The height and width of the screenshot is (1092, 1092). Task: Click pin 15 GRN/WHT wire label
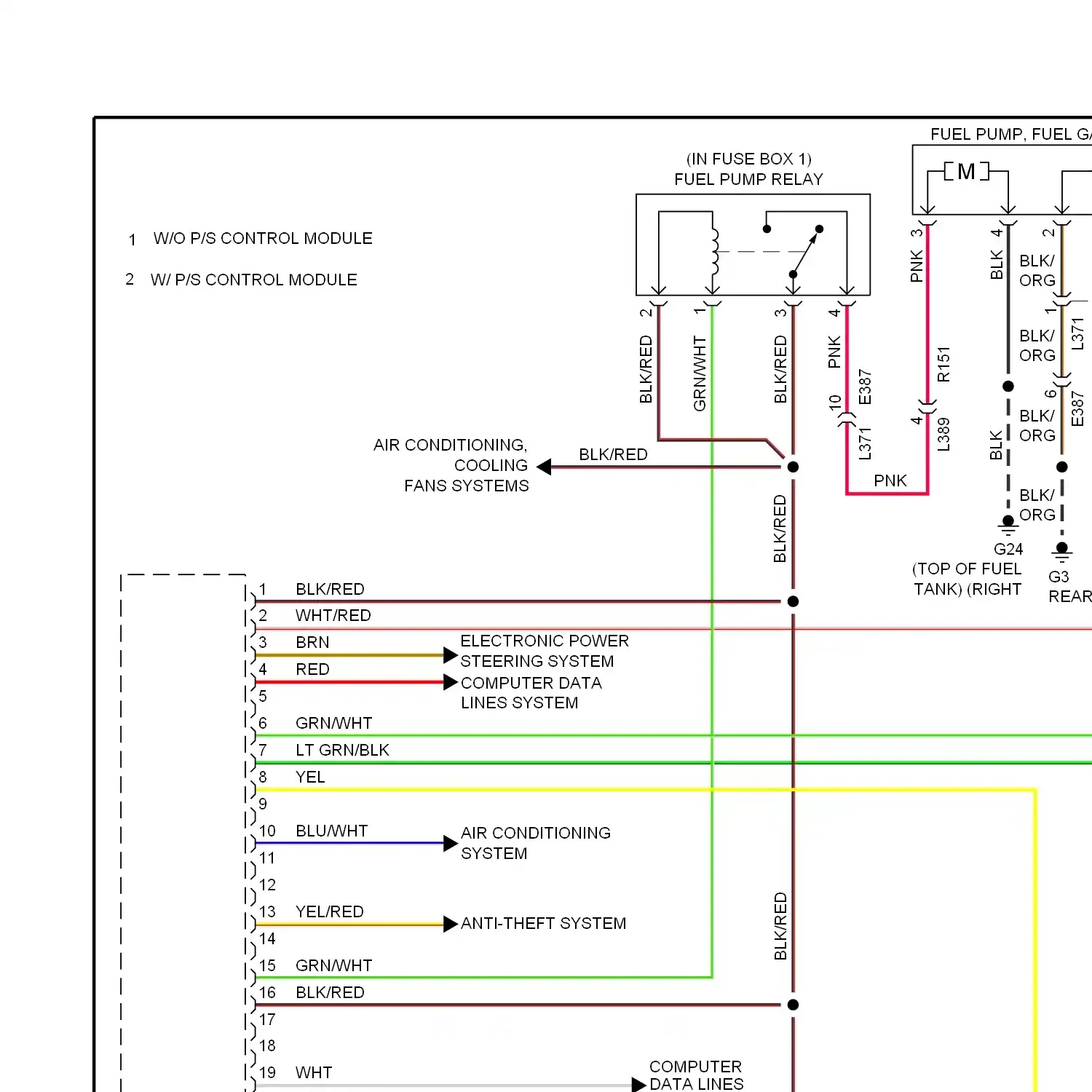[333, 965]
